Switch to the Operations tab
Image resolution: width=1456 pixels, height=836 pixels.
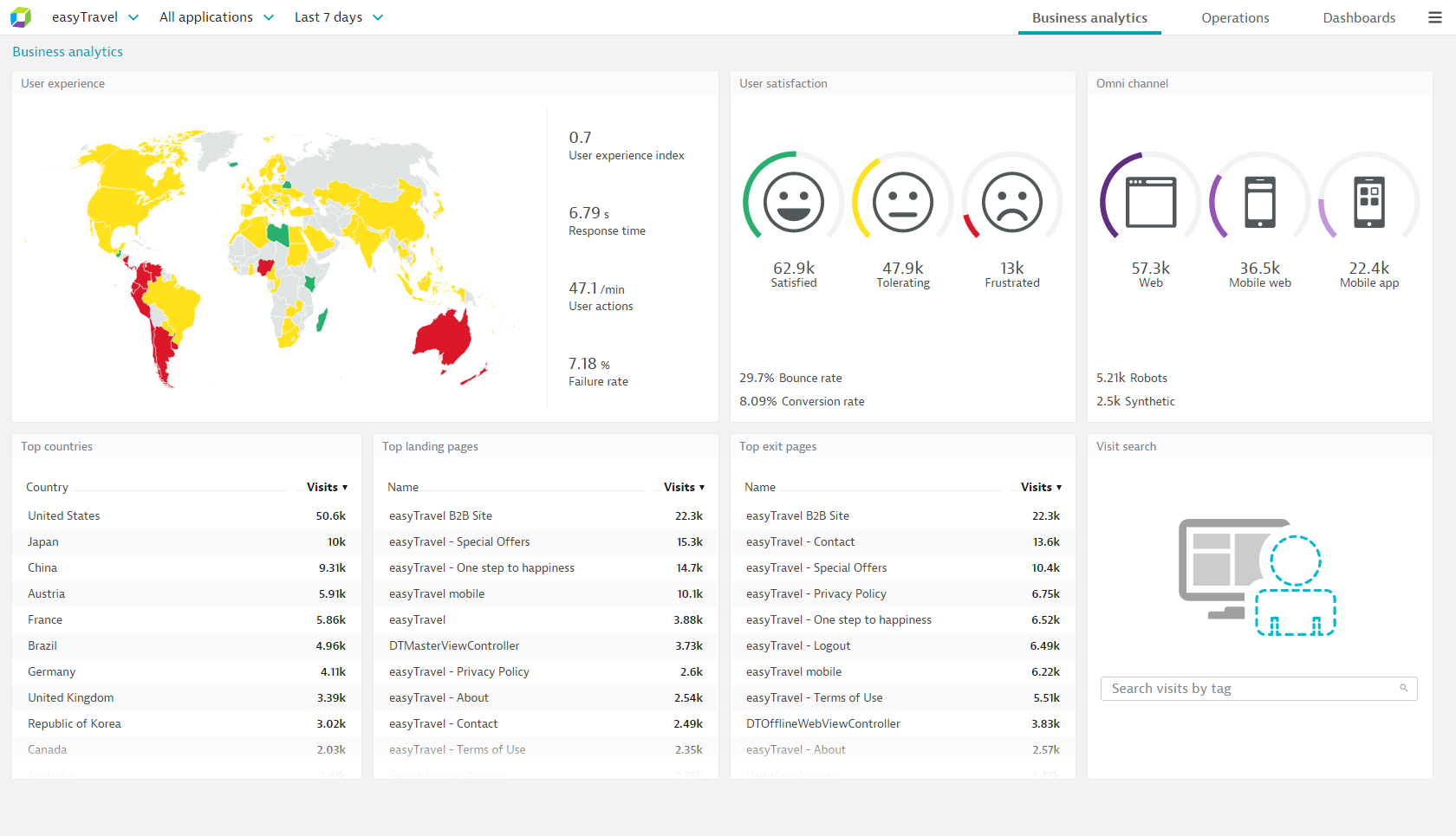1235,17
